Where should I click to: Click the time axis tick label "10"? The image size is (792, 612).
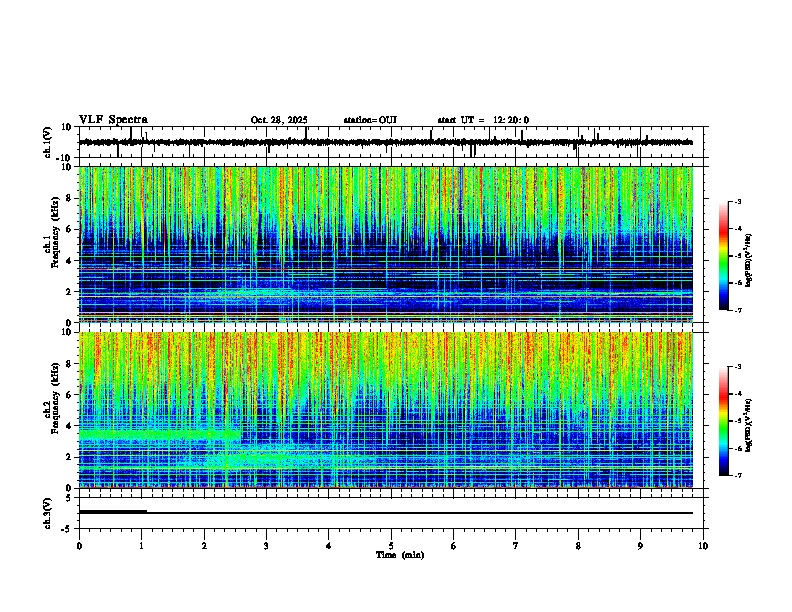click(x=703, y=546)
